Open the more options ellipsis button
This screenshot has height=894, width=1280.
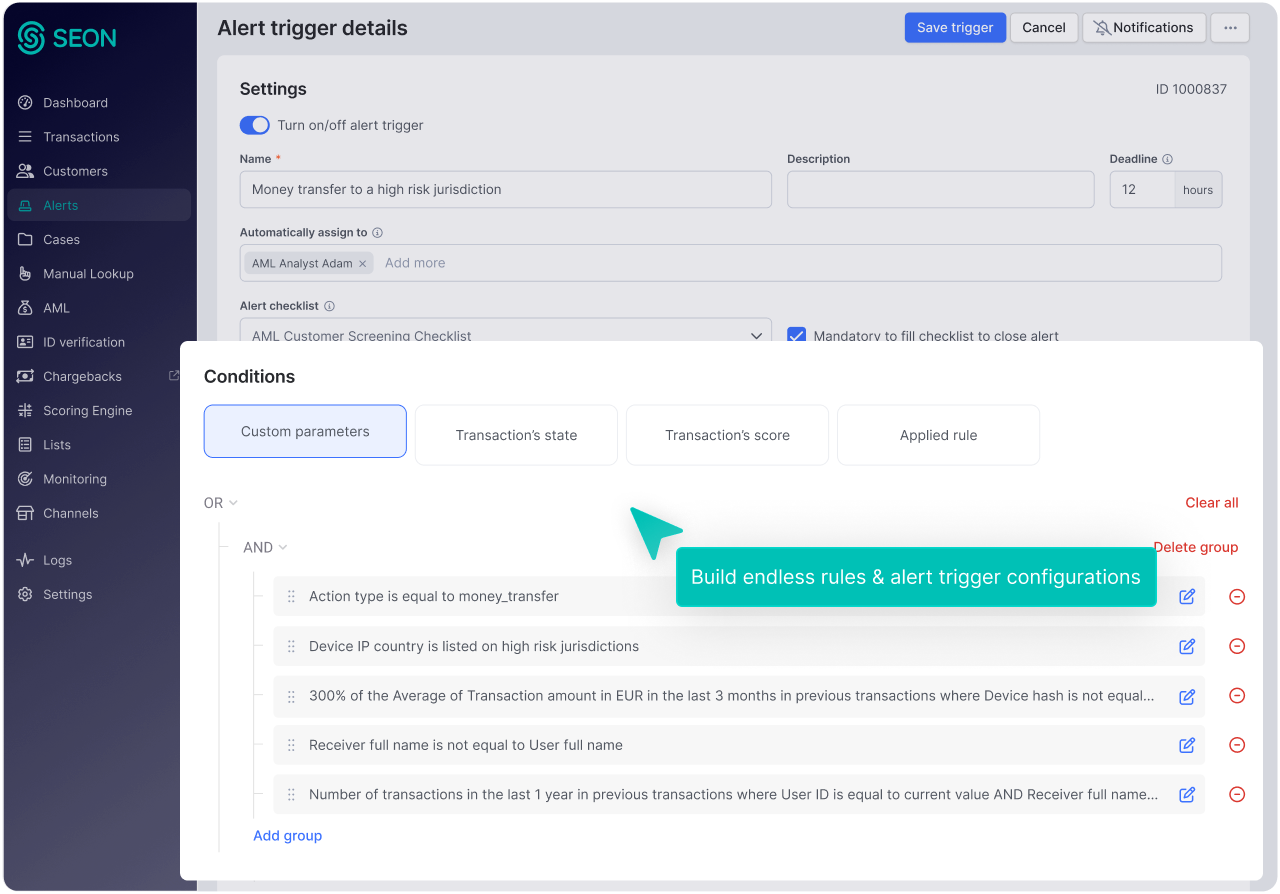click(1230, 28)
